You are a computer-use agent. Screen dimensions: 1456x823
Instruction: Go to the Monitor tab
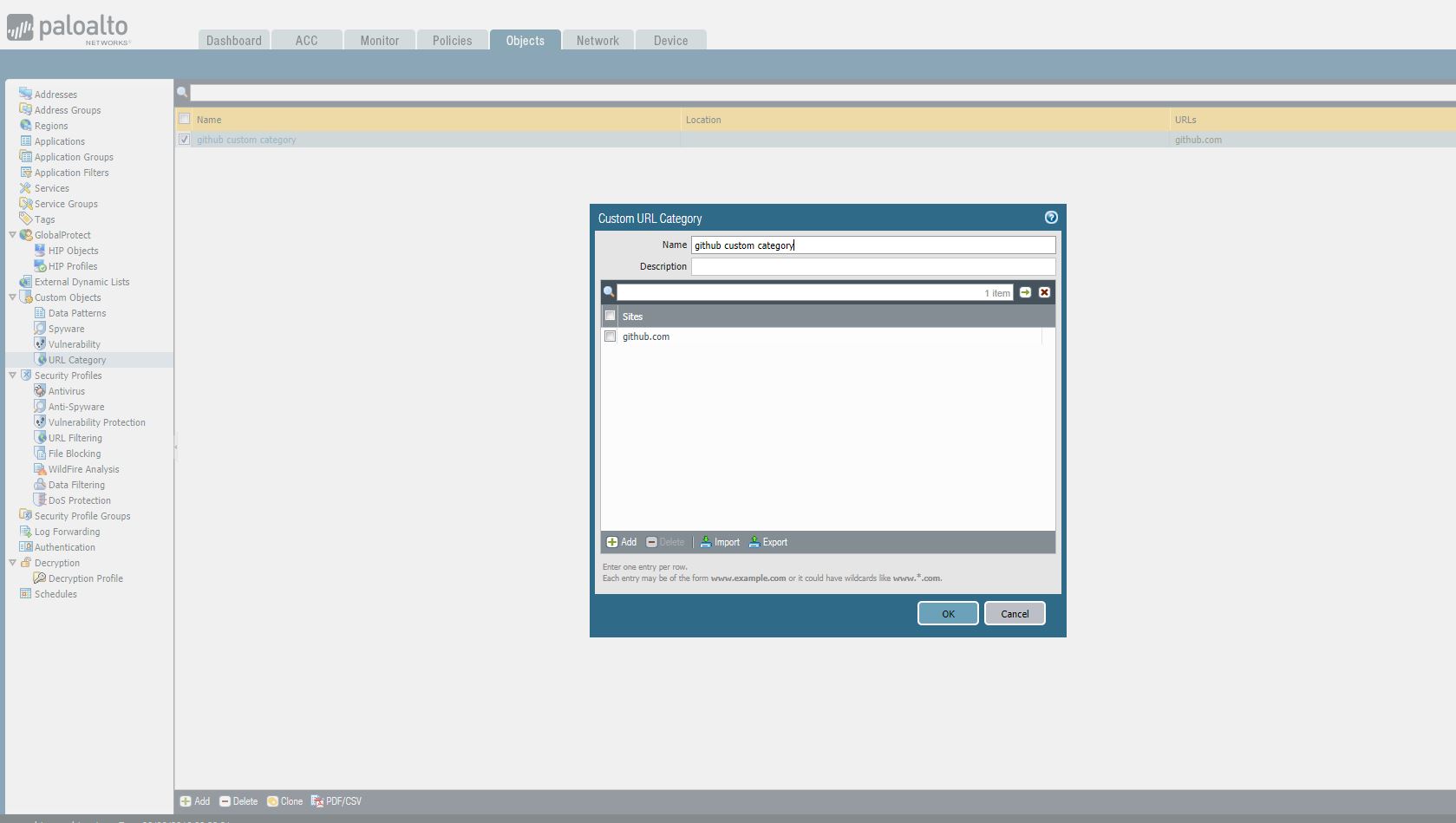(380, 40)
